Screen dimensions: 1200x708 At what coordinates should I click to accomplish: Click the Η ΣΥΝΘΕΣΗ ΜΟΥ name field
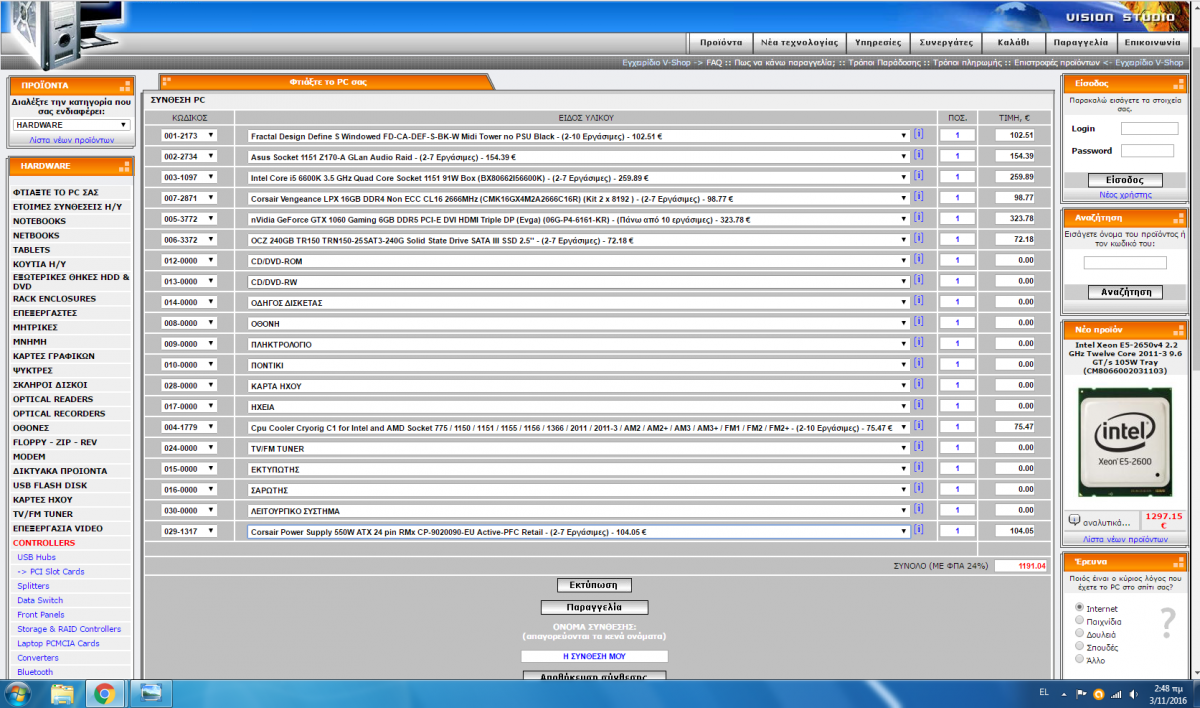pyautogui.click(x=594, y=656)
